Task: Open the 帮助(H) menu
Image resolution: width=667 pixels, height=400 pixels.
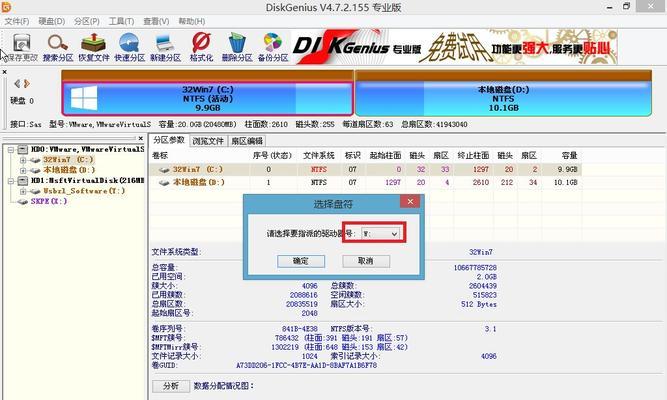Action: (191, 21)
